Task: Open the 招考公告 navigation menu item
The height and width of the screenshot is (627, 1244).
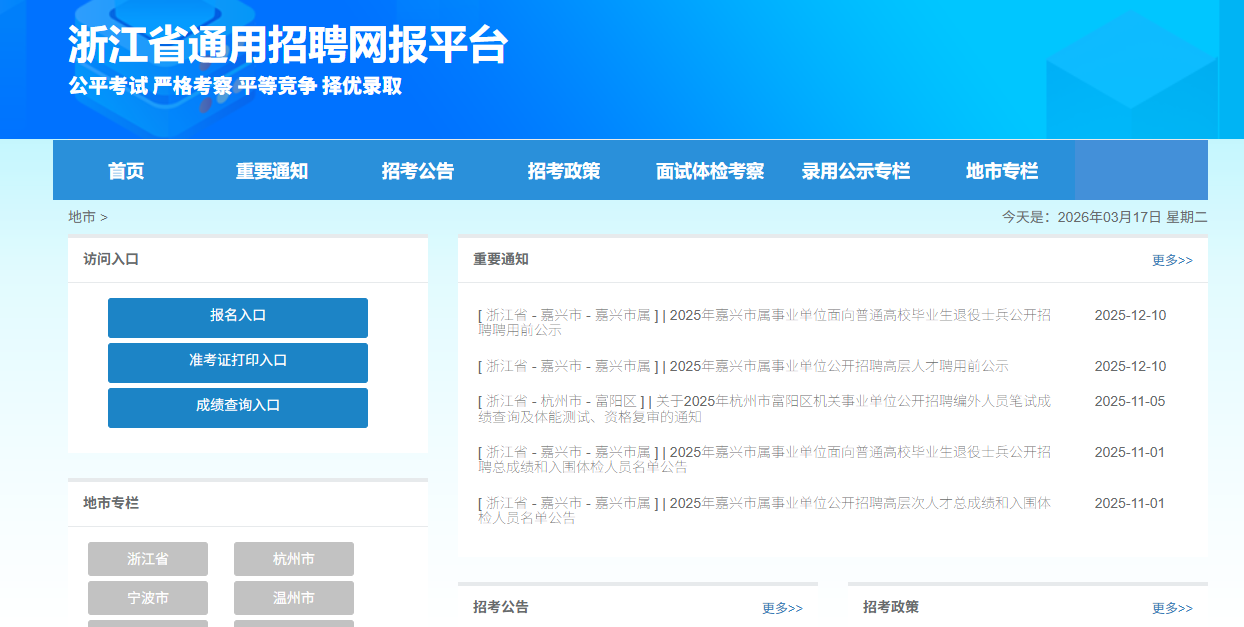Action: point(418,170)
